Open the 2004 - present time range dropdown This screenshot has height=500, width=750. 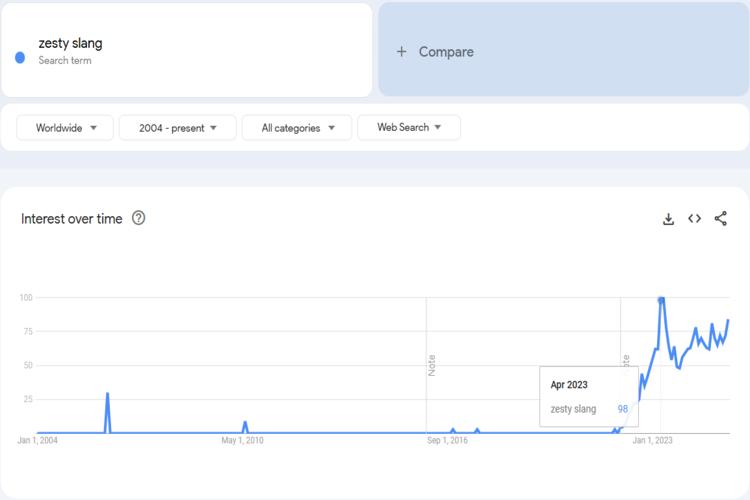177,128
